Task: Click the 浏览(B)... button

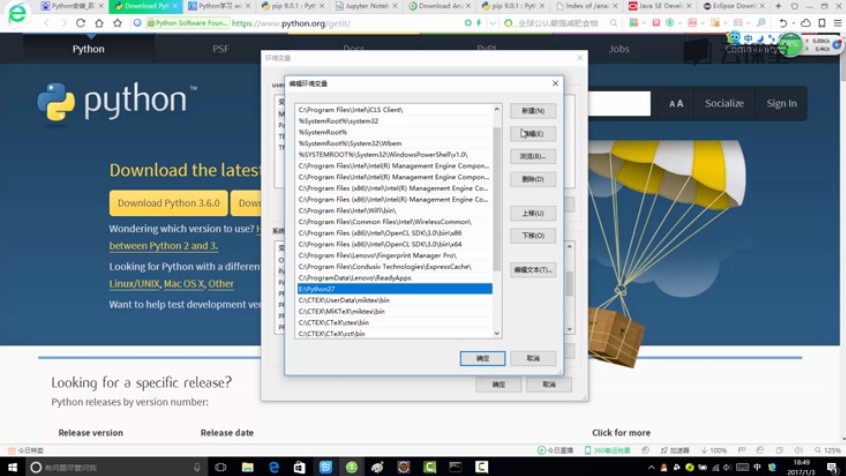Action: 533,156
